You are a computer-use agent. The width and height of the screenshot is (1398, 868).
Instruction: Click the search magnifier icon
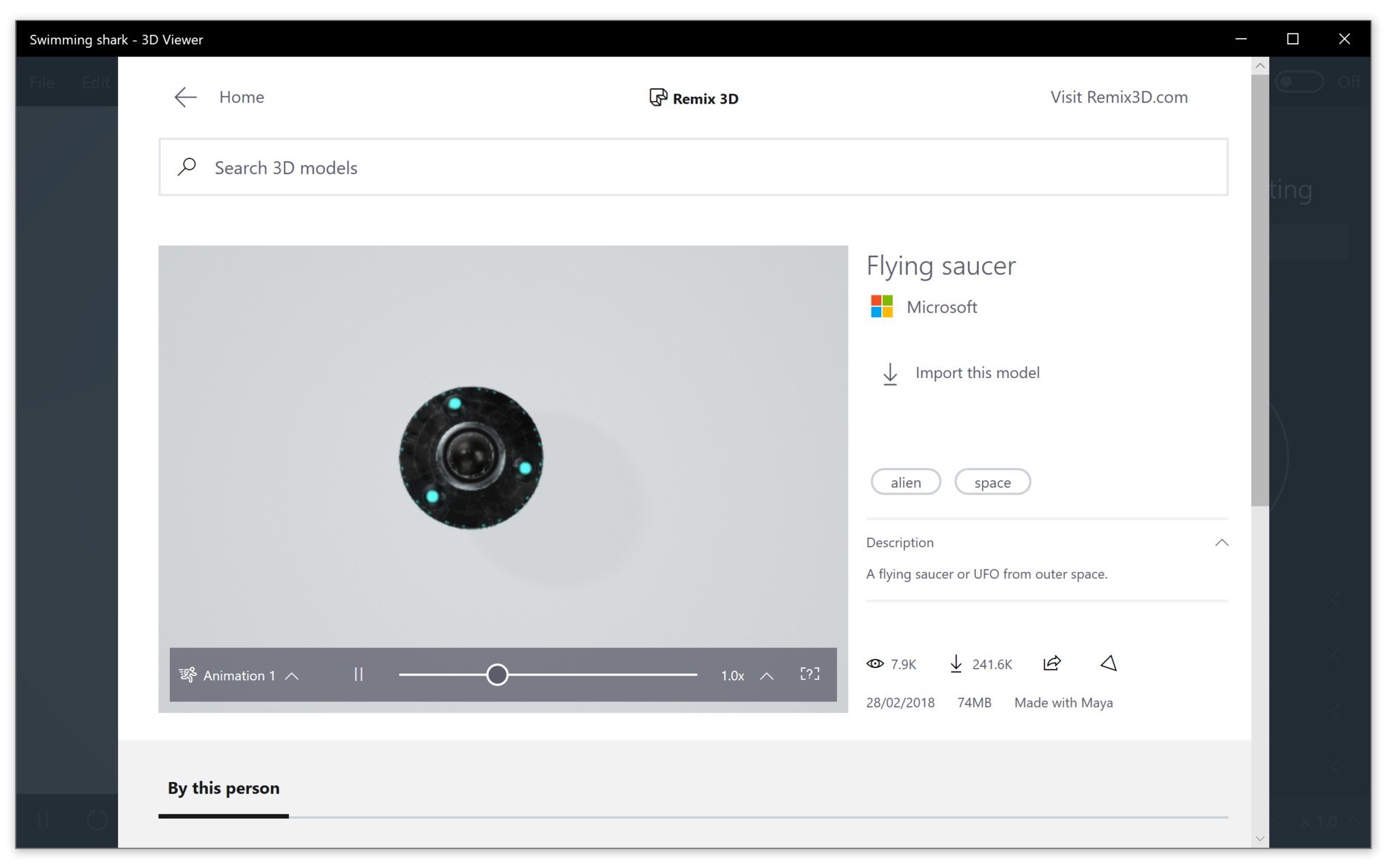pyautogui.click(x=186, y=167)
